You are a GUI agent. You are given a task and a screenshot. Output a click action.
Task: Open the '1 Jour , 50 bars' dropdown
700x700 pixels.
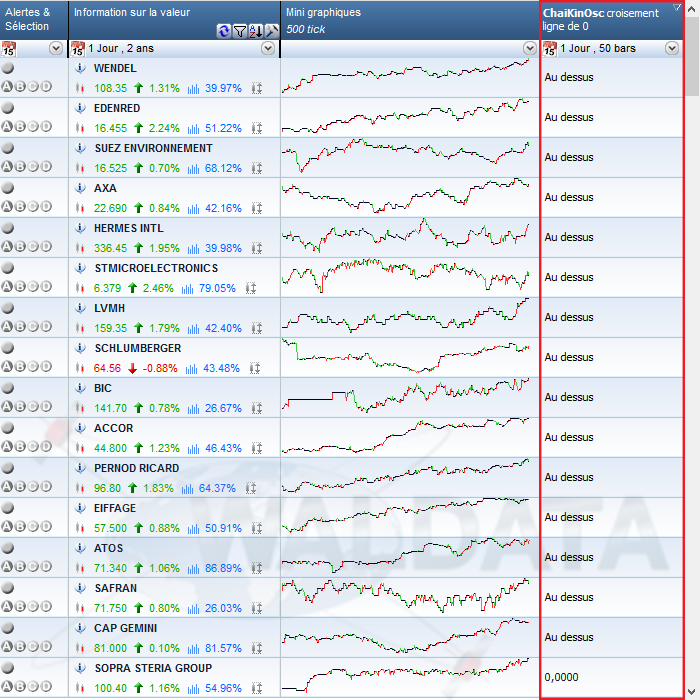click(x=672, y=48)
